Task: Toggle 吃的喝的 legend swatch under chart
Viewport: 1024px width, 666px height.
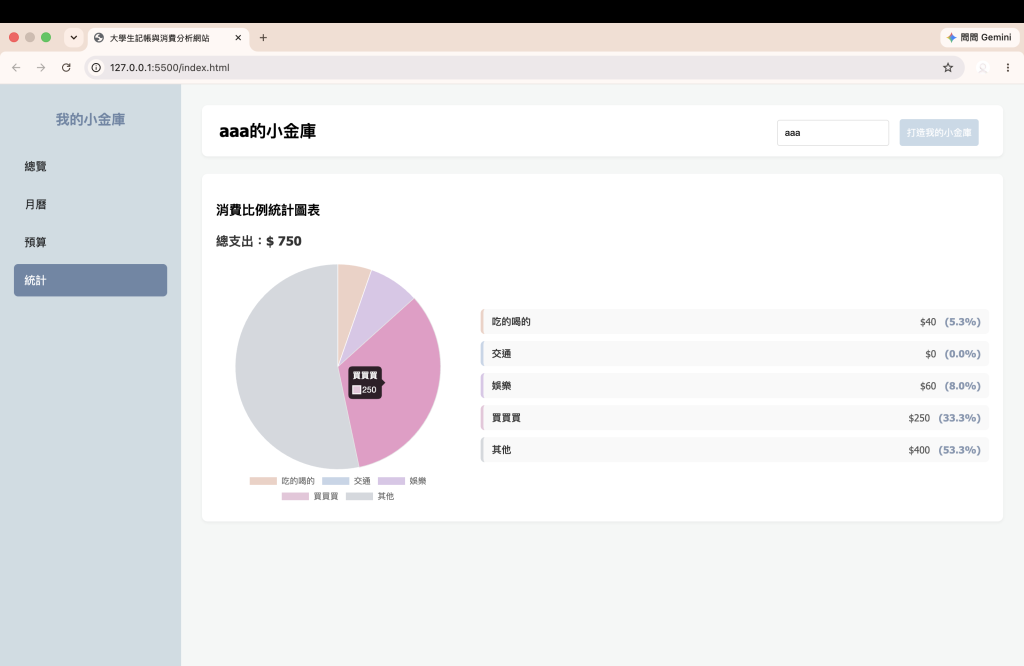Action: (263, 481)
